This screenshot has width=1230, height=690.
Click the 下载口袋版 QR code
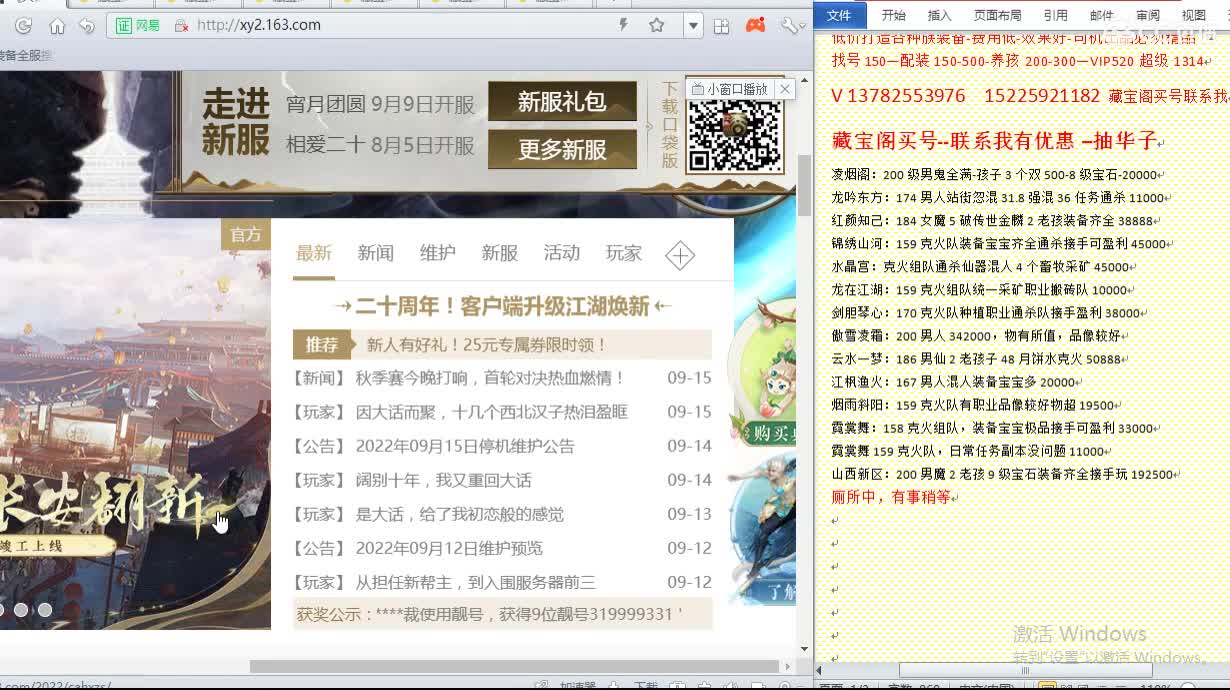click(x=734, y=136)
